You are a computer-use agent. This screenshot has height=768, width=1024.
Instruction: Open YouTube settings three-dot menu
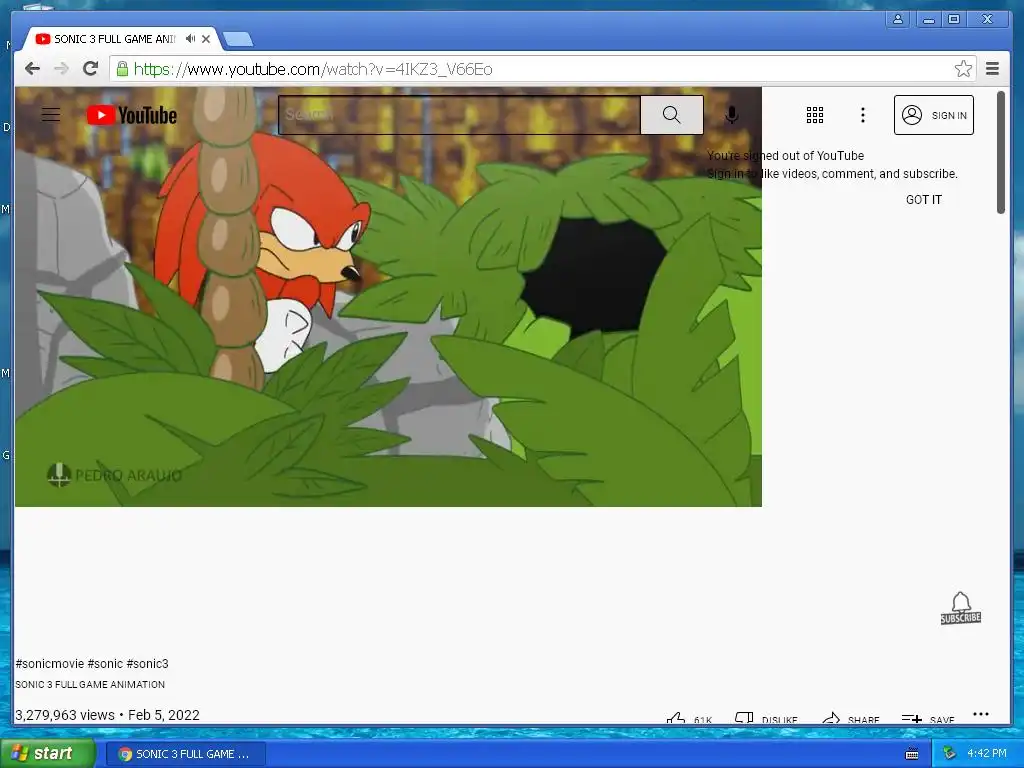pyautogui.click(x=863, y=115)
